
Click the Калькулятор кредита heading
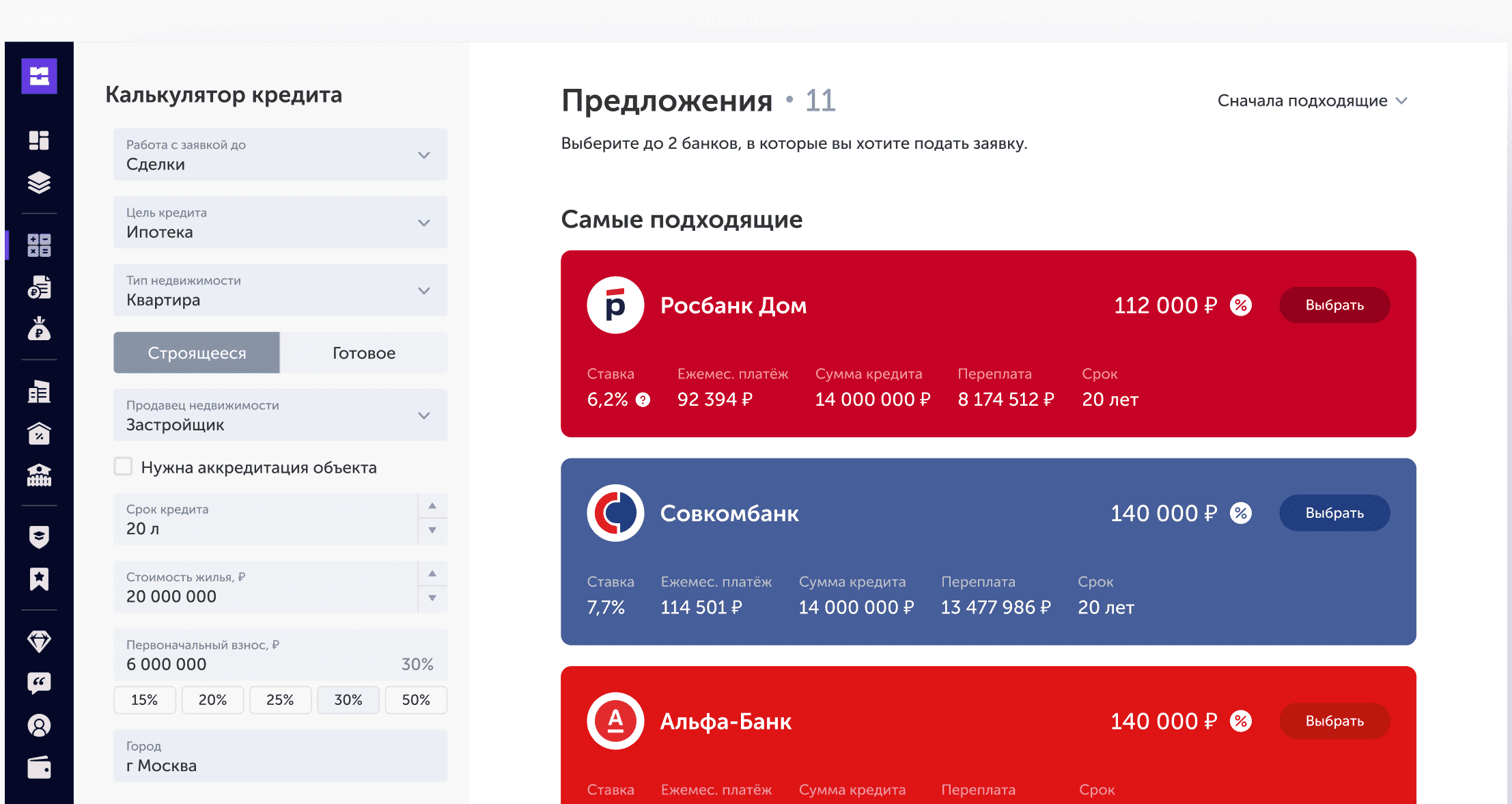[224, 95]
